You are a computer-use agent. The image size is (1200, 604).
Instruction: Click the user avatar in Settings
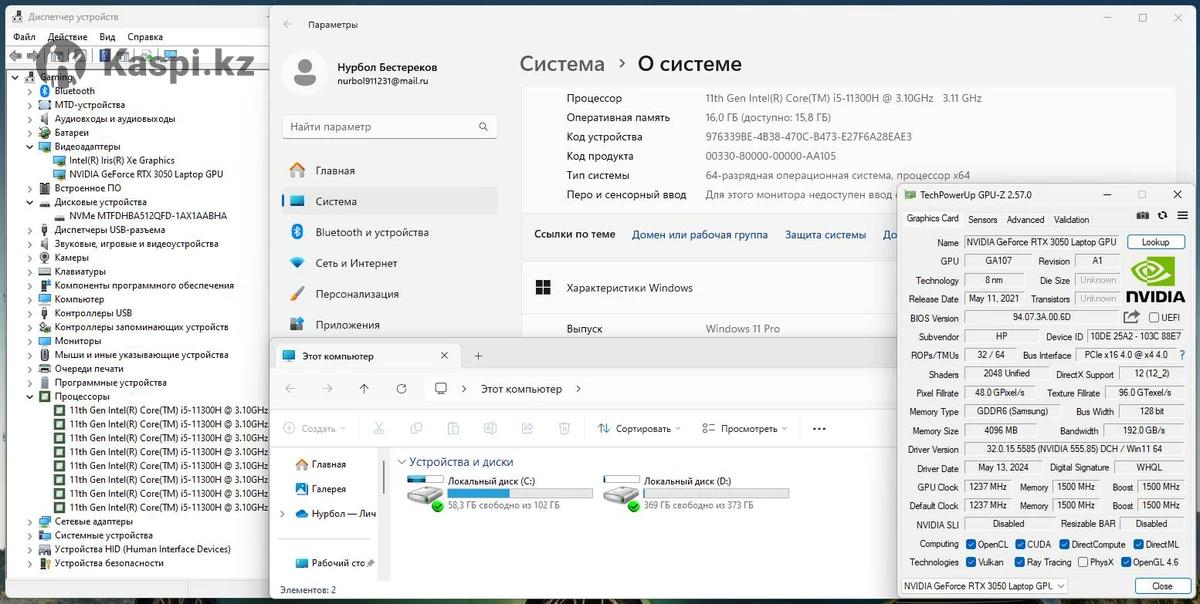(305, 73)
